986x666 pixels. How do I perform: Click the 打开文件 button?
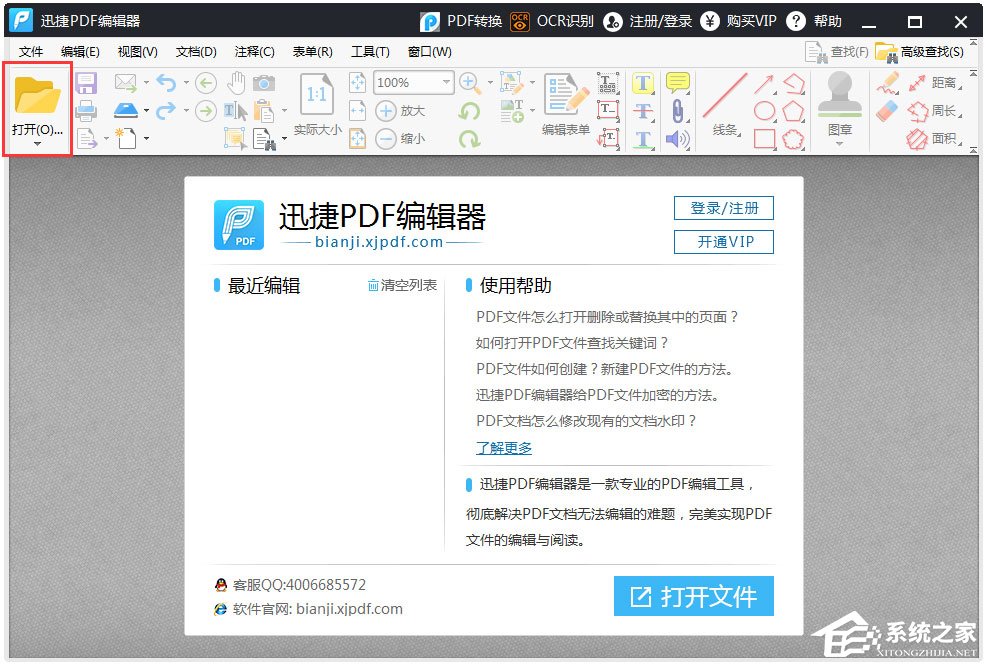[694, 595]
